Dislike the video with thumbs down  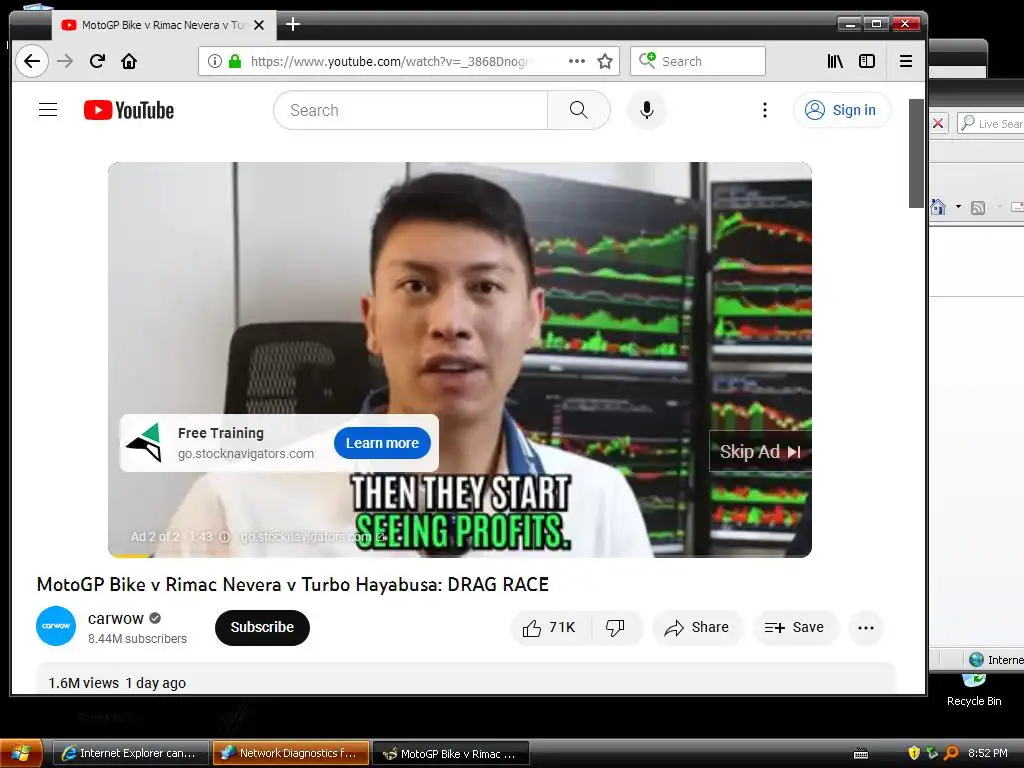click(x=615, y=628)
